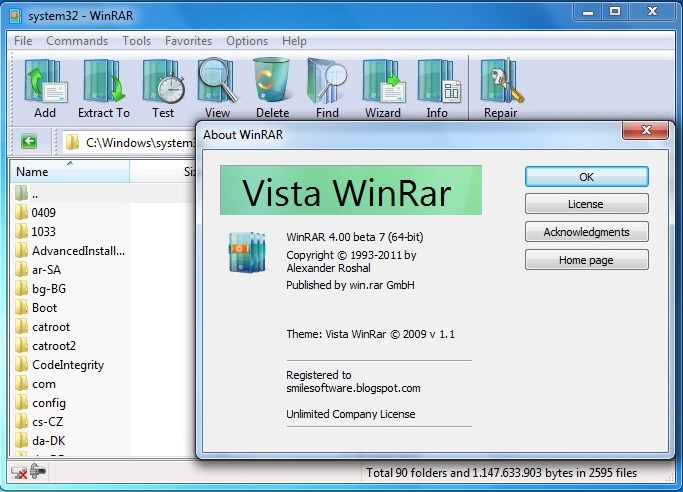Select the ar-SA folder
The height and width of the screenshot is (492, 683).
pyautogui.click(x=38, y=270)
